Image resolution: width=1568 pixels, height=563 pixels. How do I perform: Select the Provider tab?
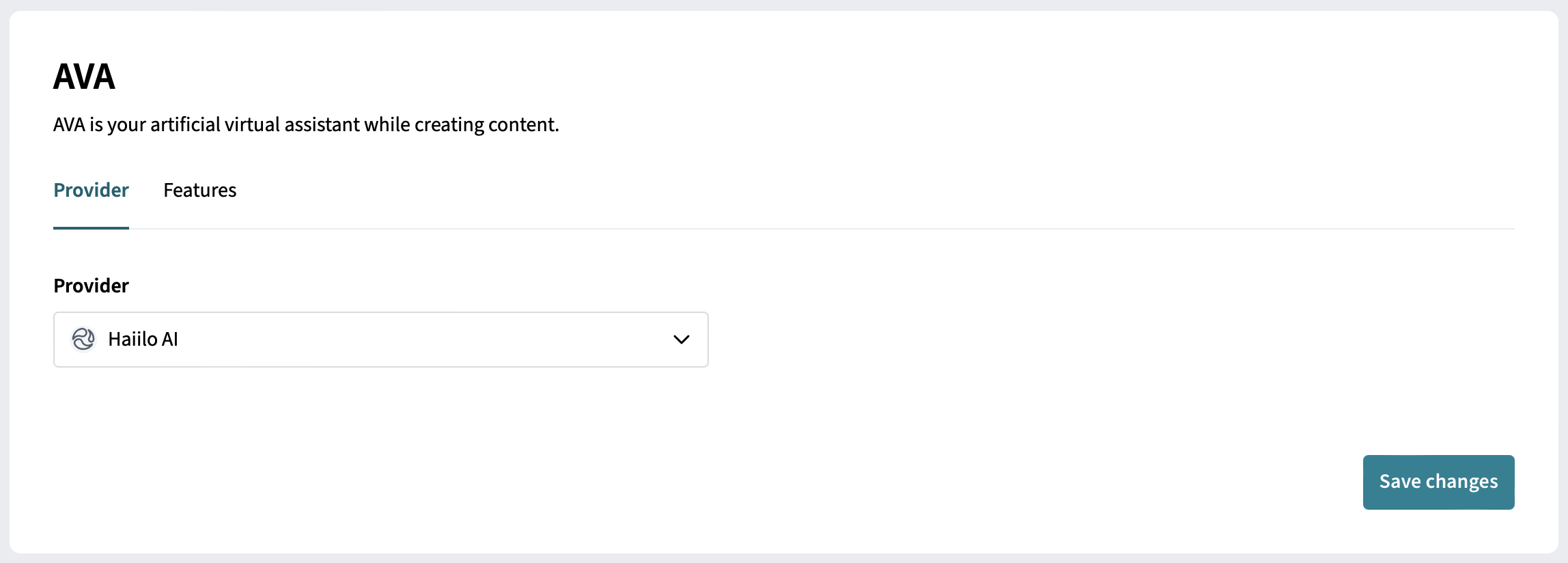pyautogui.click(x=91, y=190)
